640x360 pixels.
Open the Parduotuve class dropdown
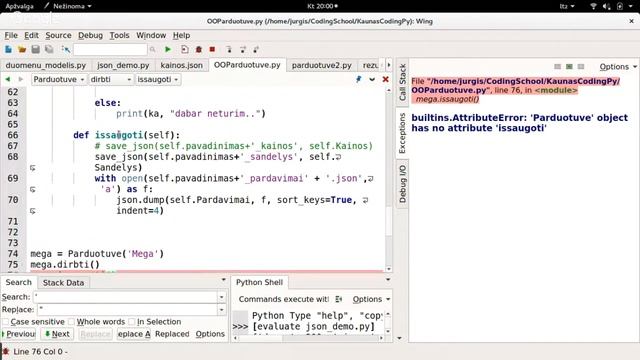pyautogui.click(x=59, y=79)
